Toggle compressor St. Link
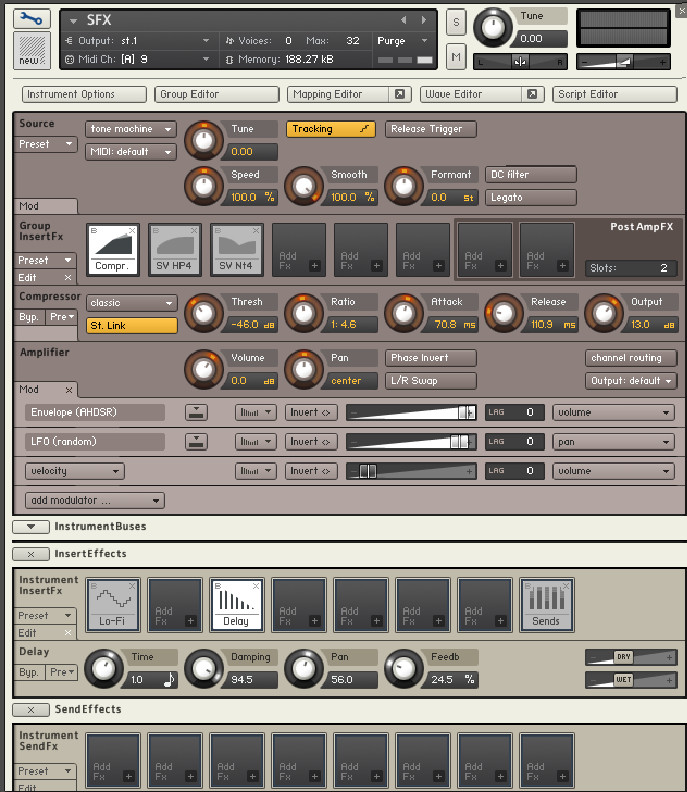 131,326
